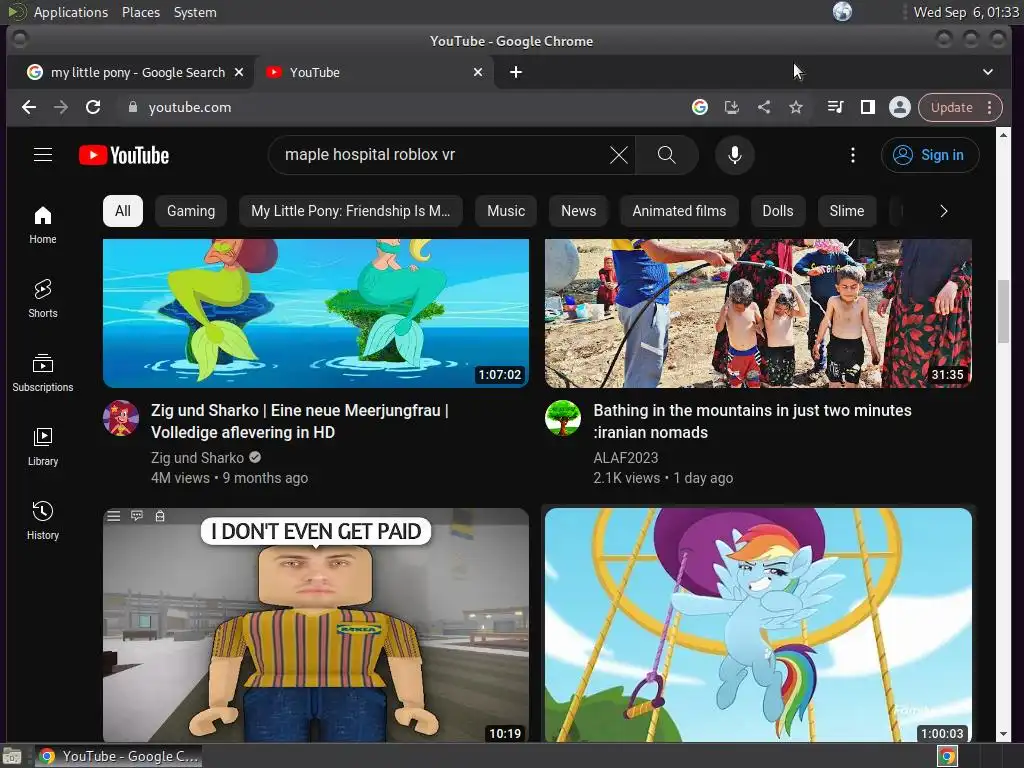Screen dimensions: 1024x768
Task: Click the Wed Sep 6 clock in panel
Action: [x=966, y=12]
